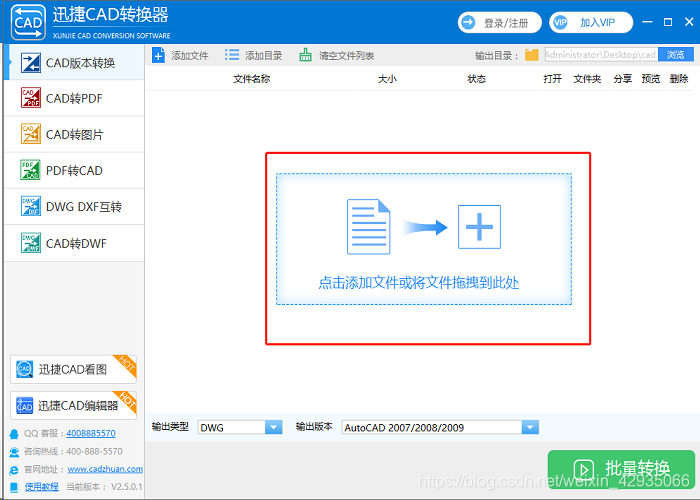This screenshot has width=700, height=500.
Task: Select CAD转DWF in the sidebar
Action: [74, 243]
